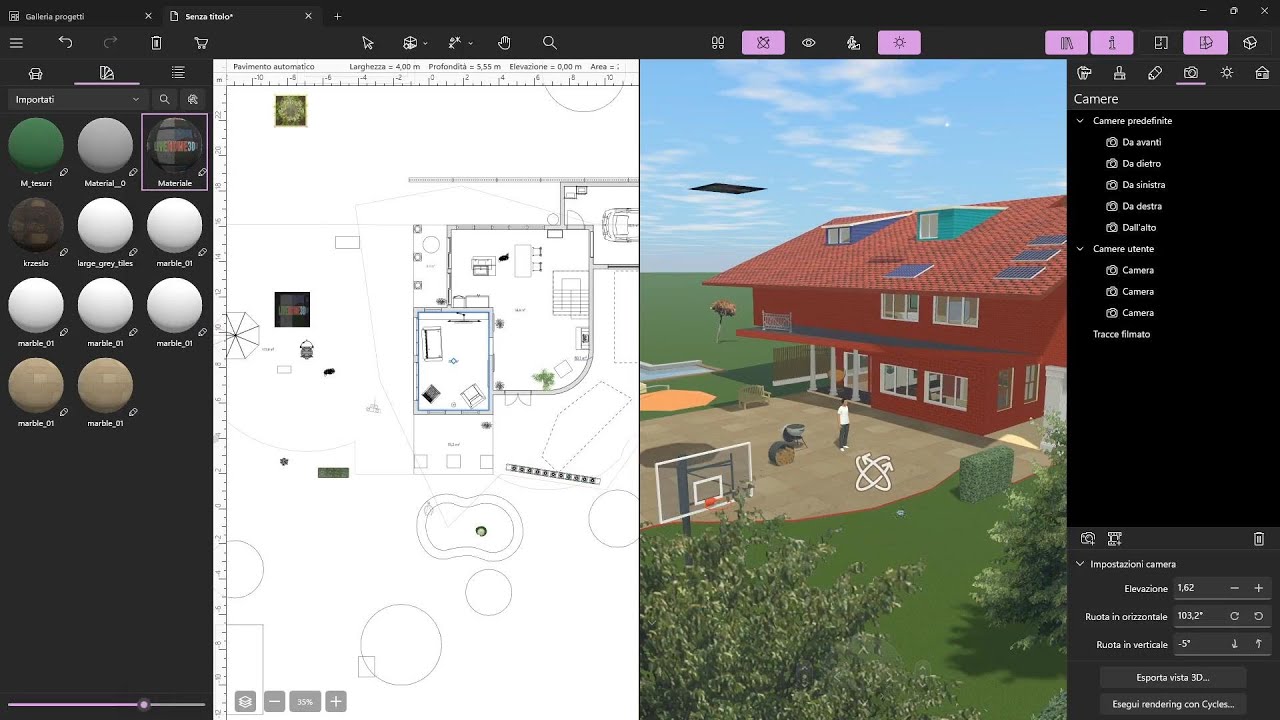1280x720 pixels.
Task: Select the large_grey_tiles material
Action: pos(105,225)
